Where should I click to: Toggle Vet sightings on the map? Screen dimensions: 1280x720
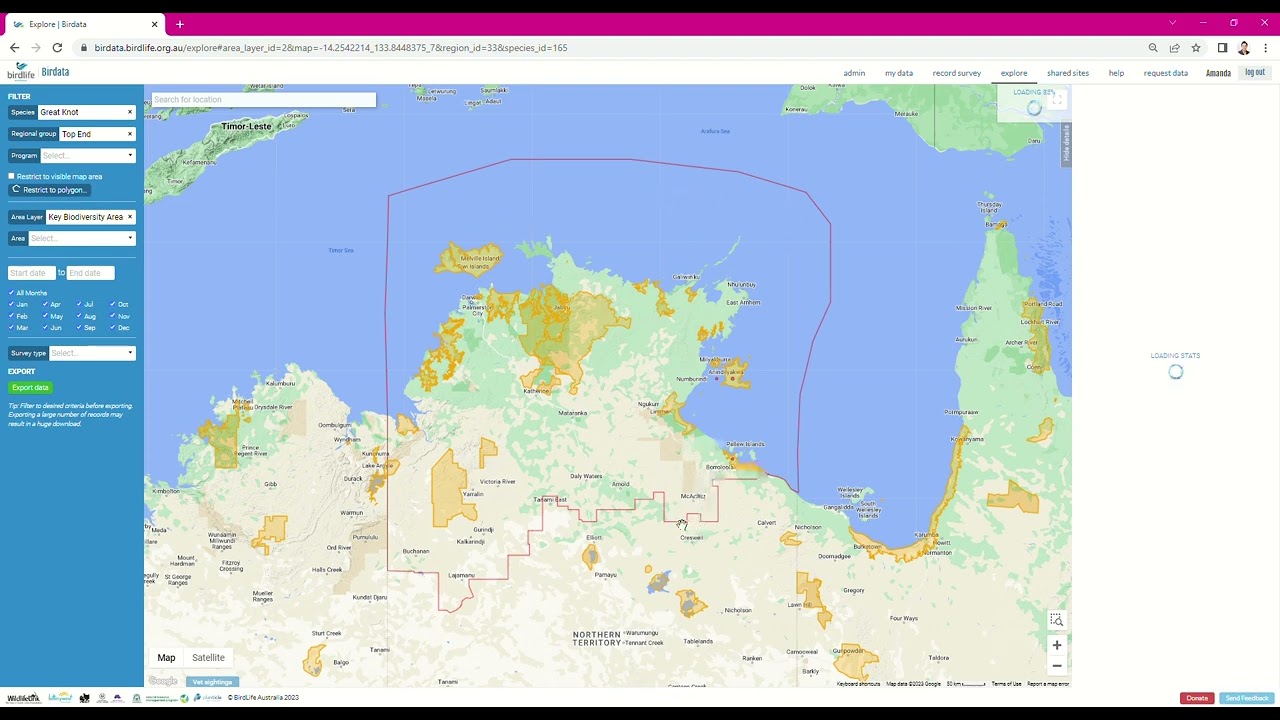coord(212,682)
